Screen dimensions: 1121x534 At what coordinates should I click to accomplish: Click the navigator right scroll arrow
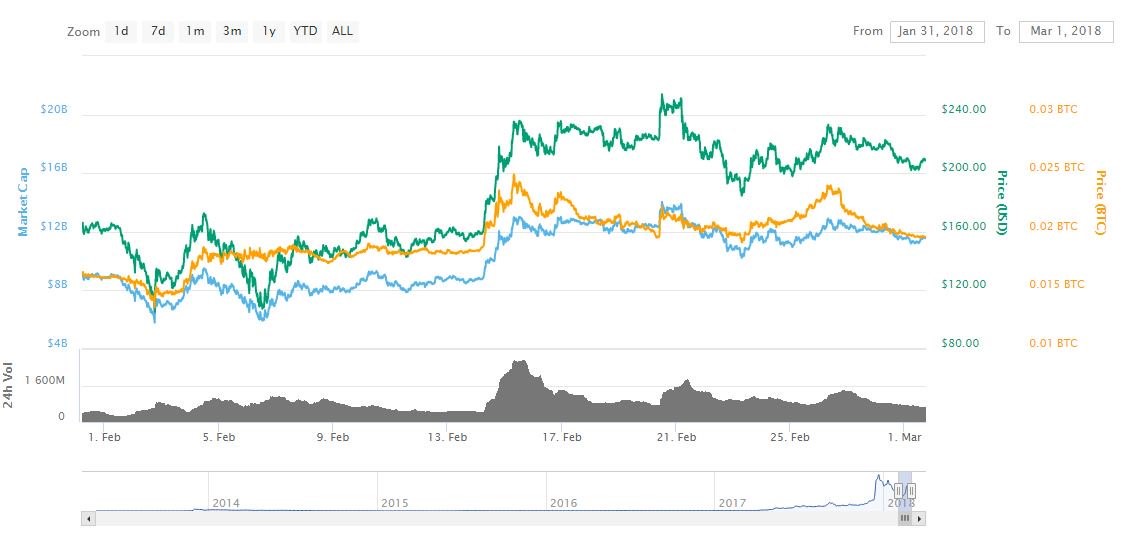(920, 518)
